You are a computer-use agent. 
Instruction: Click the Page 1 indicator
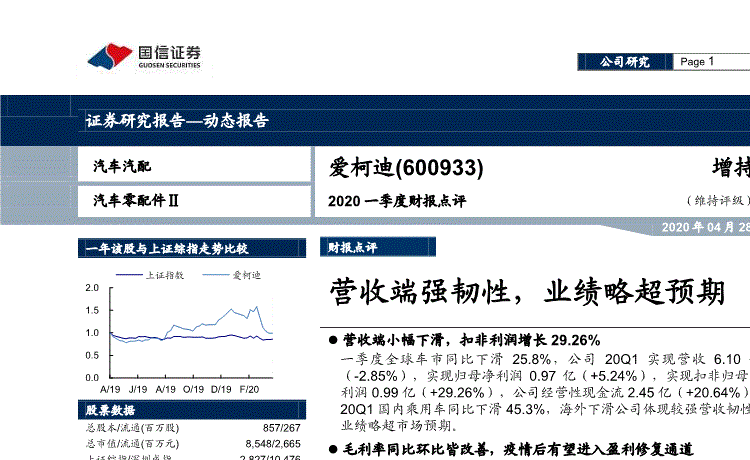pos(697,62)
